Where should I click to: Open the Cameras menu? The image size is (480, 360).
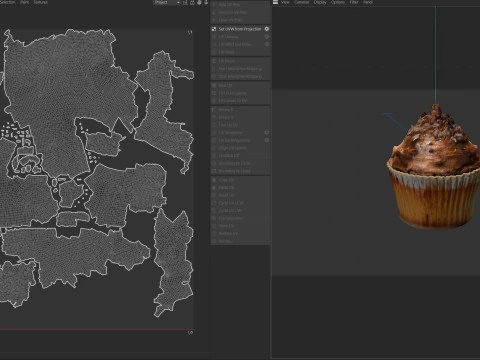tap(302, 2)
